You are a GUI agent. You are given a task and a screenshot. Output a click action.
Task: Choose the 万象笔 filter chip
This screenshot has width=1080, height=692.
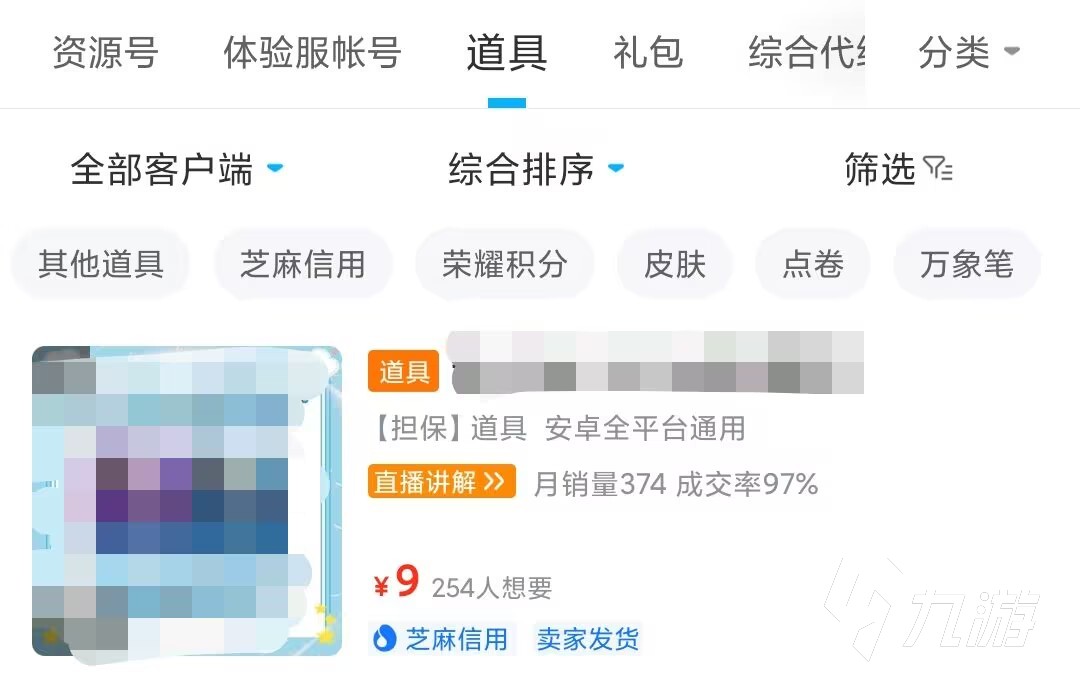(x=966, y=264)
